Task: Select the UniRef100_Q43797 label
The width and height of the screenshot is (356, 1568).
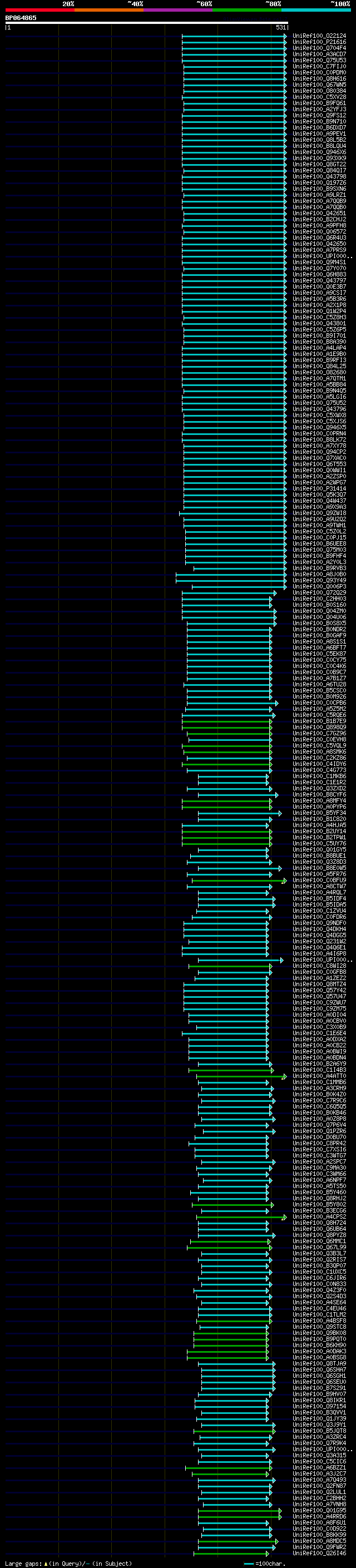Action: [319, 280]
